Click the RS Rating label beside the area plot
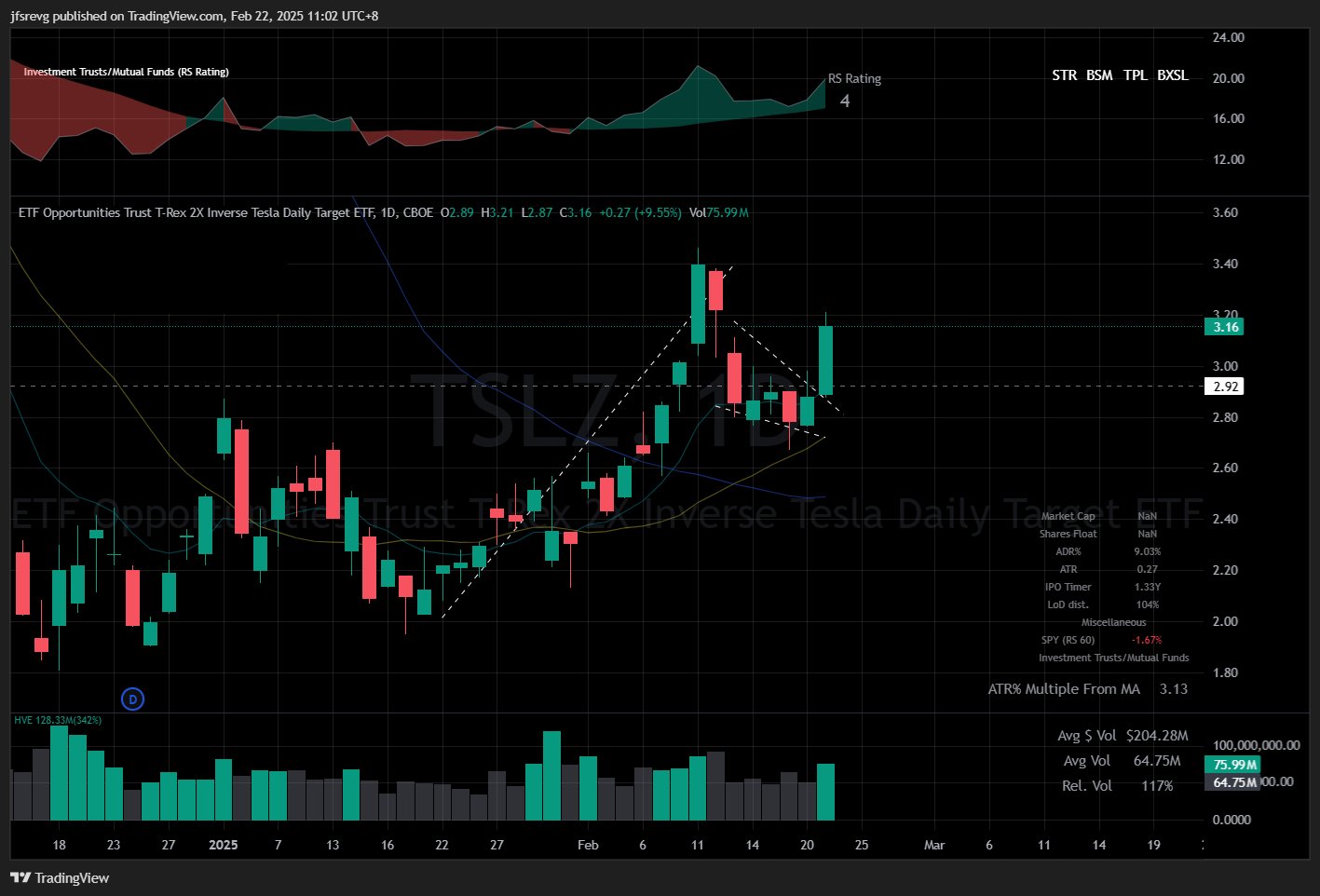This screenshot has width=1320, height=896. pos(854,78)
